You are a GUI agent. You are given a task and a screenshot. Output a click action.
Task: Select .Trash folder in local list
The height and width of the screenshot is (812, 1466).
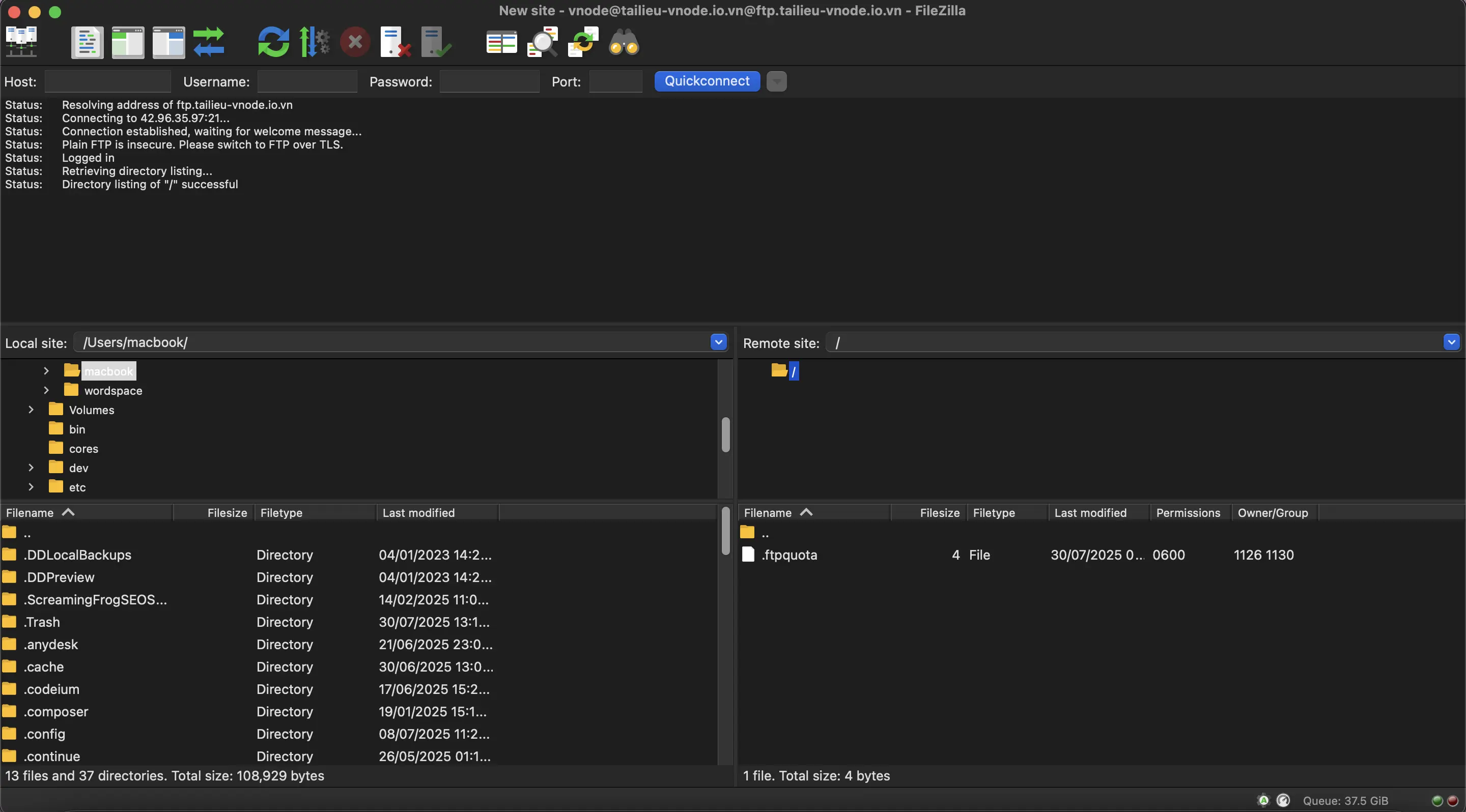point(358,622)
